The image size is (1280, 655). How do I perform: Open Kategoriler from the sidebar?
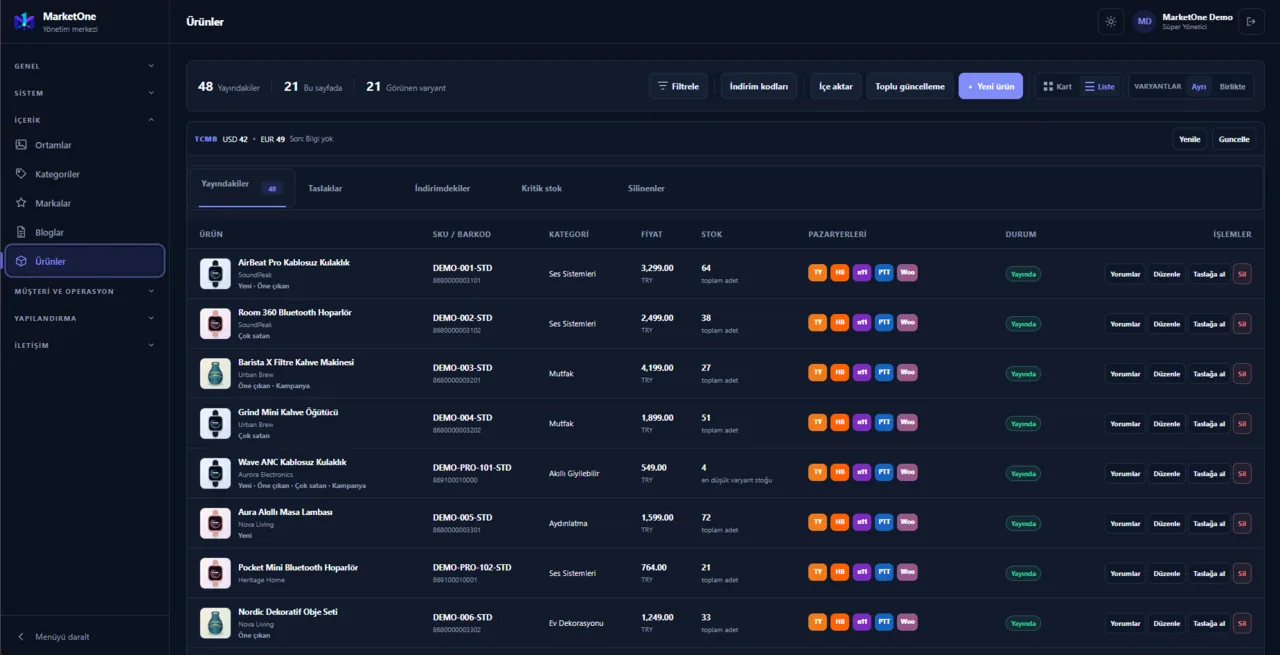pos(84,174)
